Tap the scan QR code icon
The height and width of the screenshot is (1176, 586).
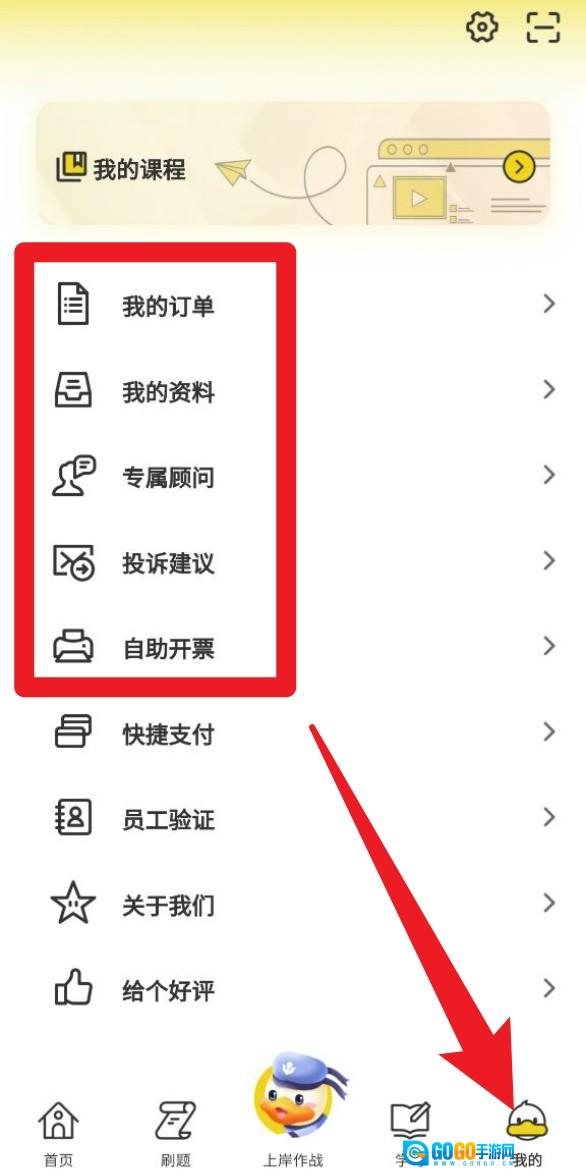pos(543,28)
